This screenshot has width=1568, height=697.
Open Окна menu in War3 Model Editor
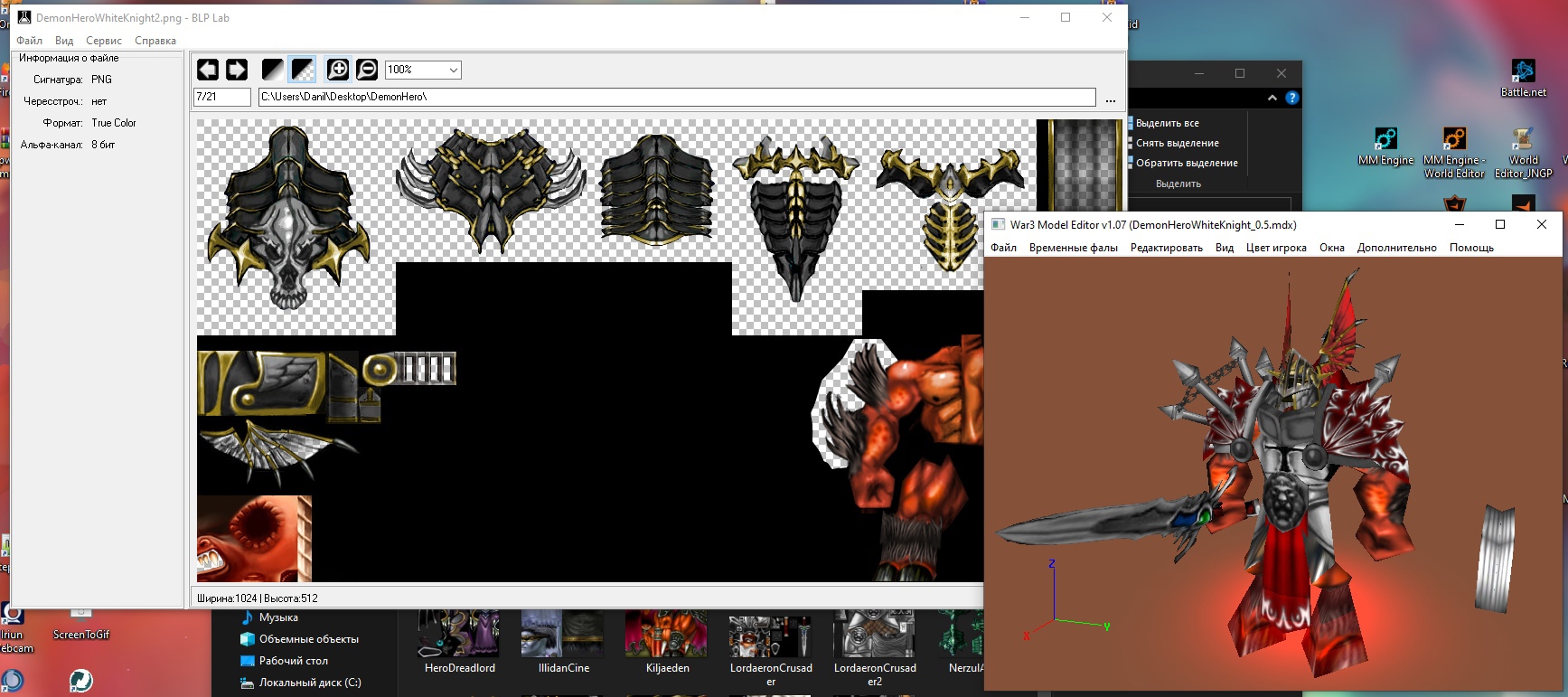1332,248
